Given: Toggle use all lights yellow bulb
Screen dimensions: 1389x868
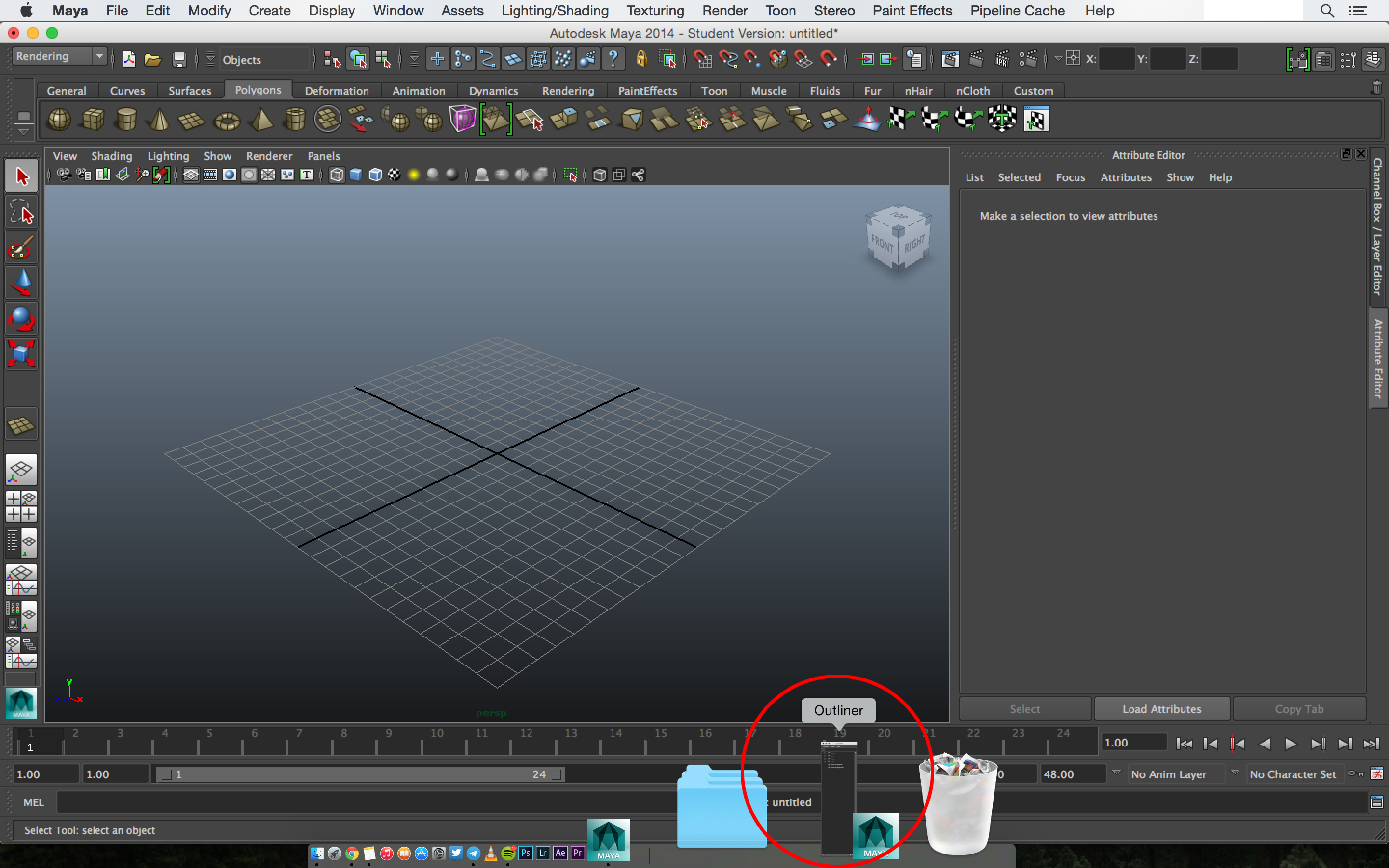Looking at the screenshot, I should (x=413, y=175).
